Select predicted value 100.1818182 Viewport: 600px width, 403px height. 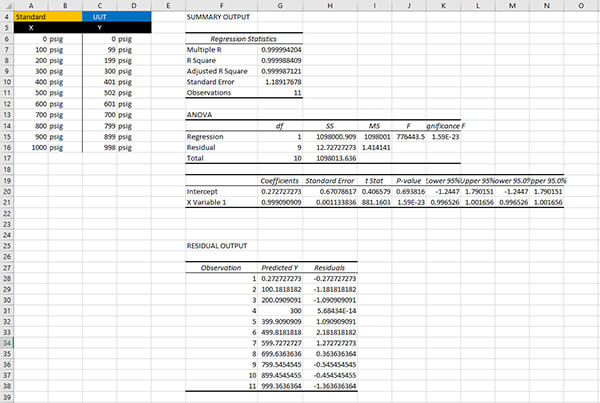click(x=281, y=289)
